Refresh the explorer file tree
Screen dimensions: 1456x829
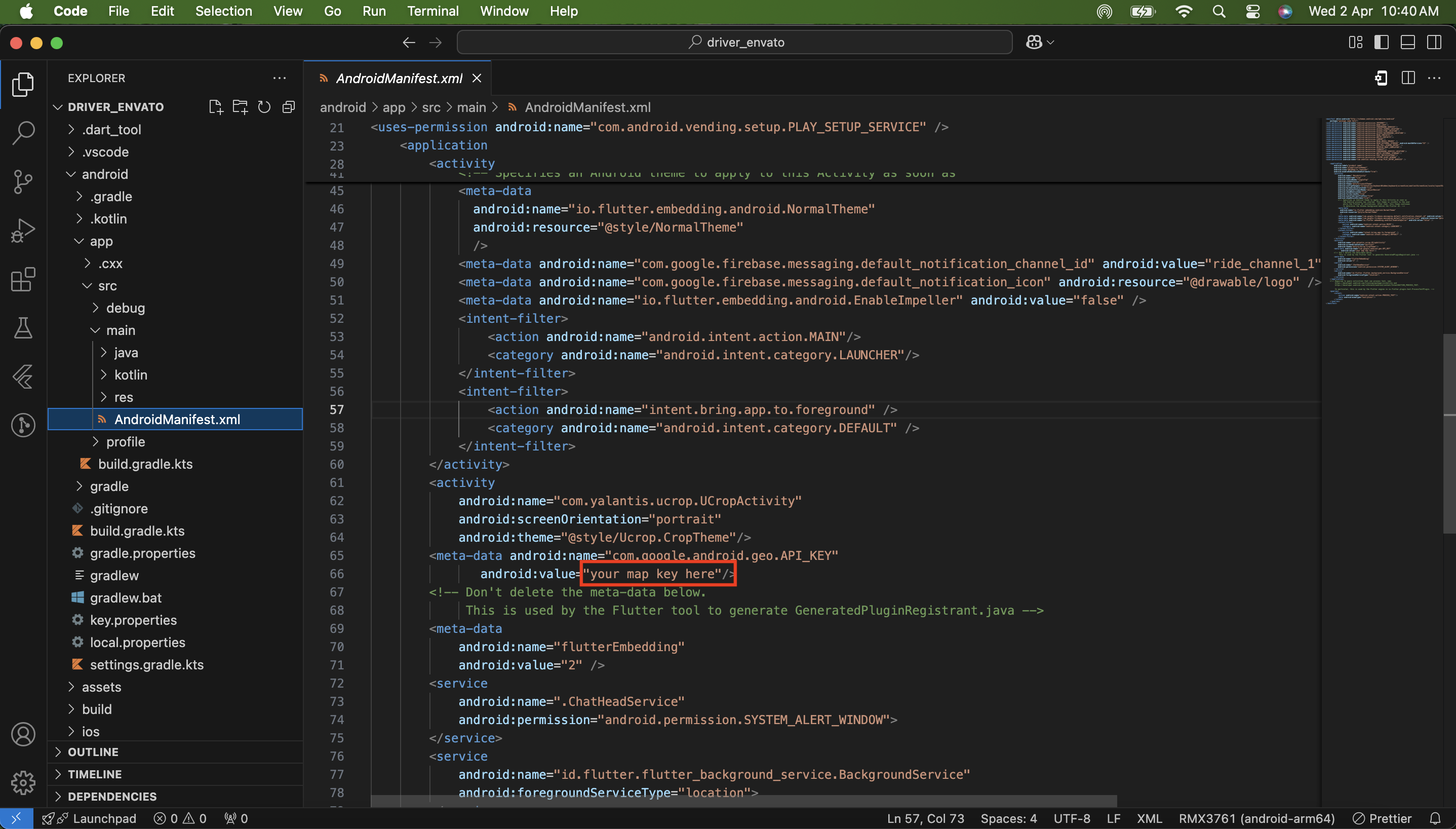click(x=264, y=107)
